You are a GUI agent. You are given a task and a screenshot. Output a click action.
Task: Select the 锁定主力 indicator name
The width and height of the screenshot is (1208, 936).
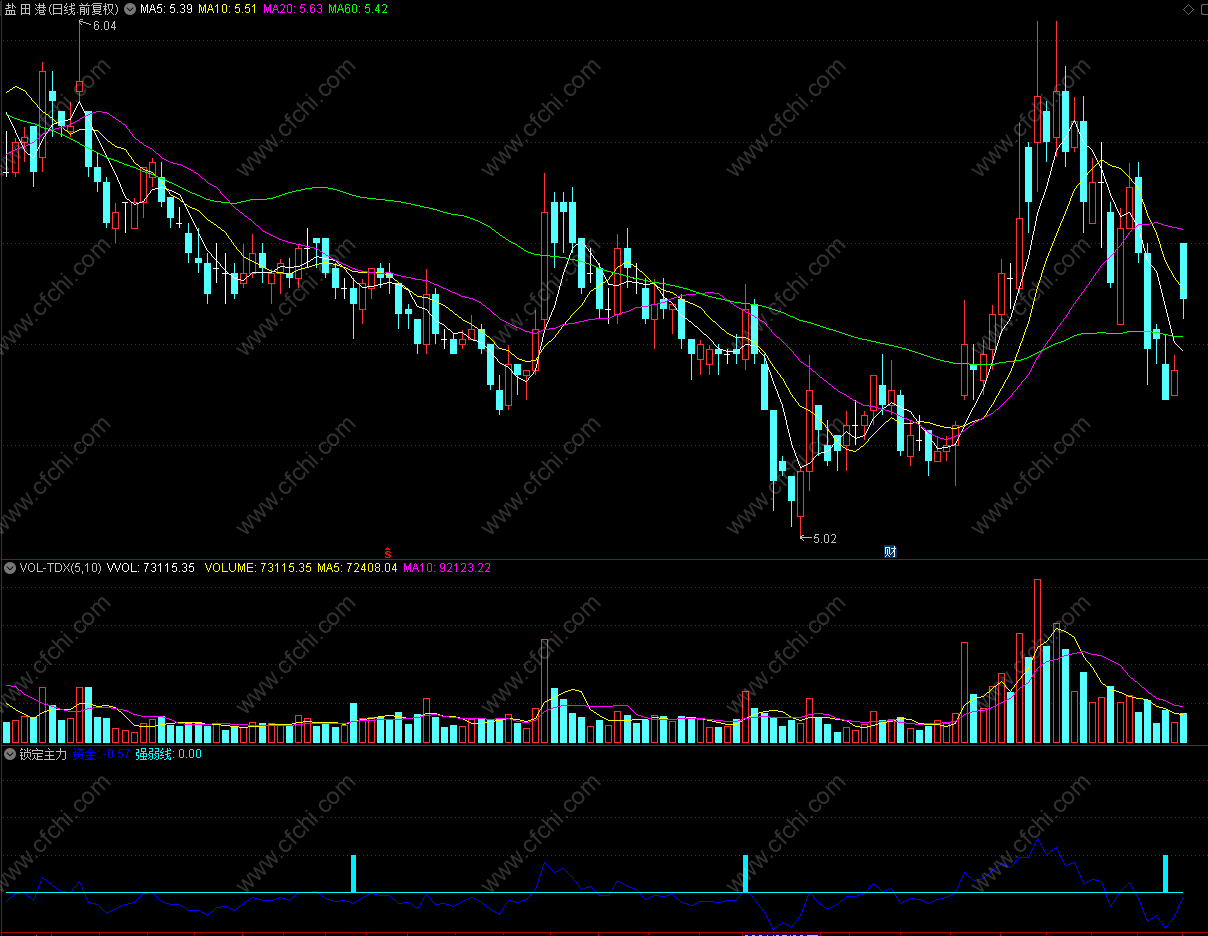pyautogui.click(x=43, y=755)
